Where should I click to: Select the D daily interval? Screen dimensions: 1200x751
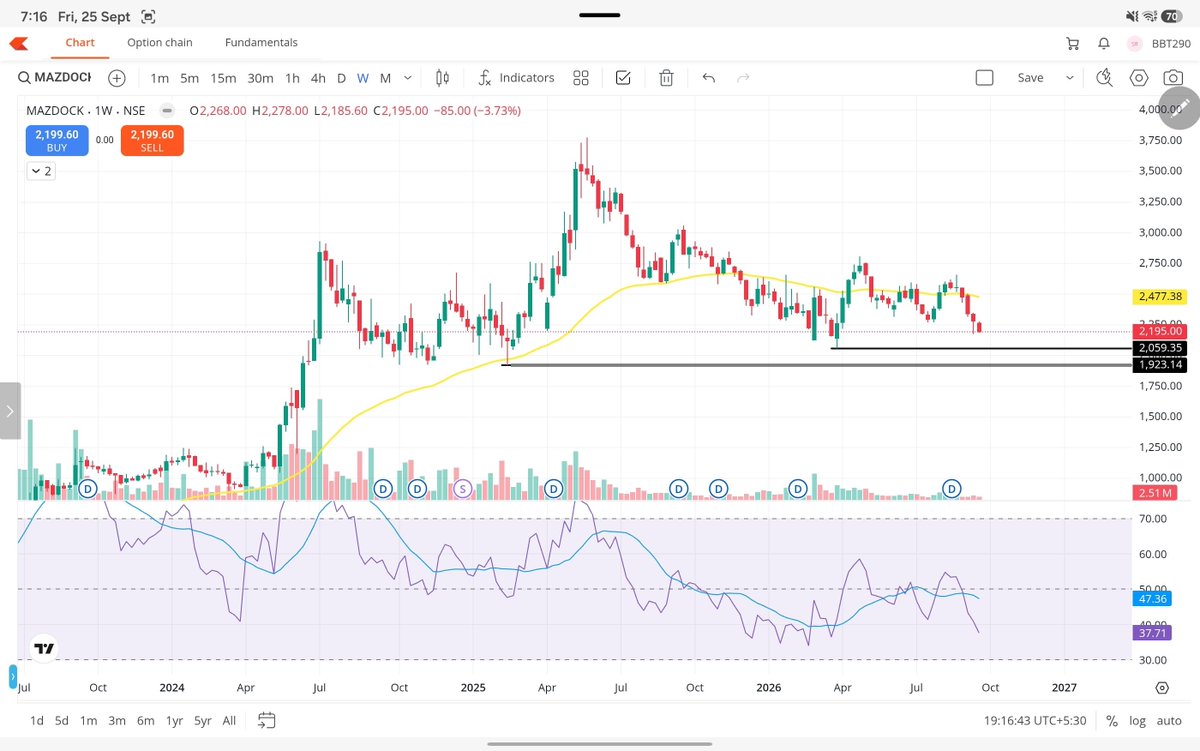point(341,78)
